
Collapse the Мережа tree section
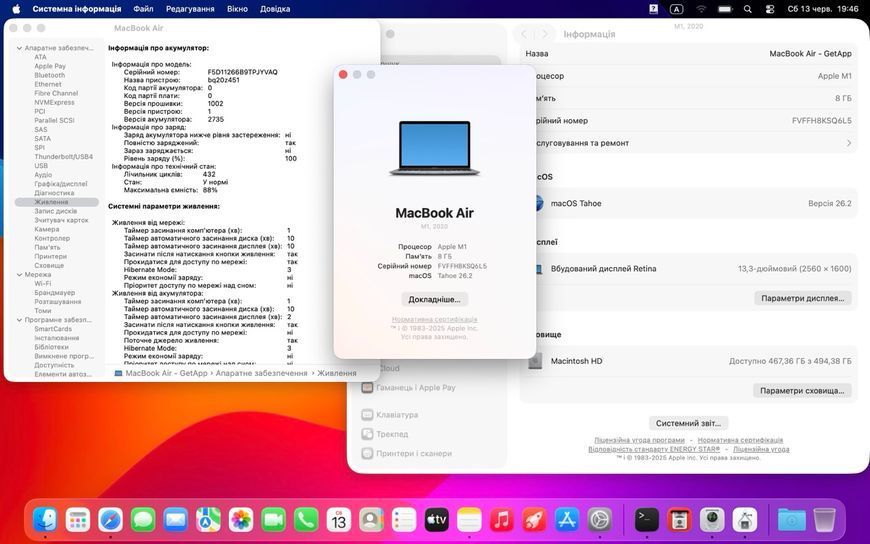point(19,275)
